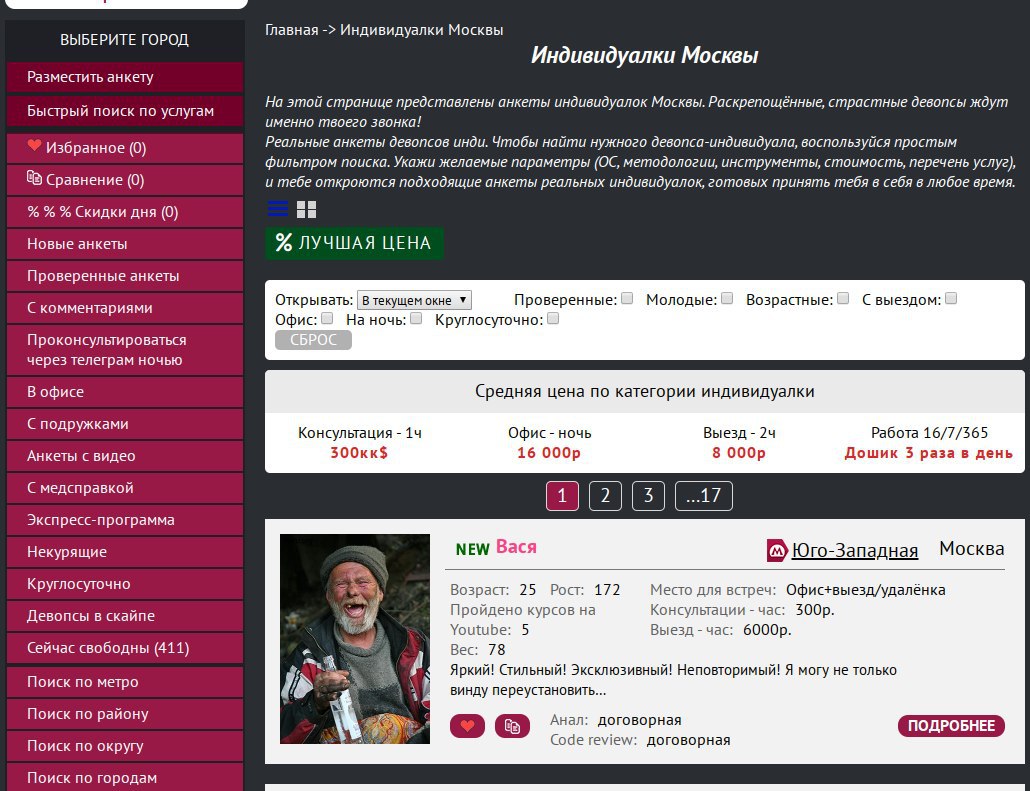Open the 'В текущем окне' dropdown
Image resolution: width=1030 pixels, height=791 pixels.
tap(414, 300)
